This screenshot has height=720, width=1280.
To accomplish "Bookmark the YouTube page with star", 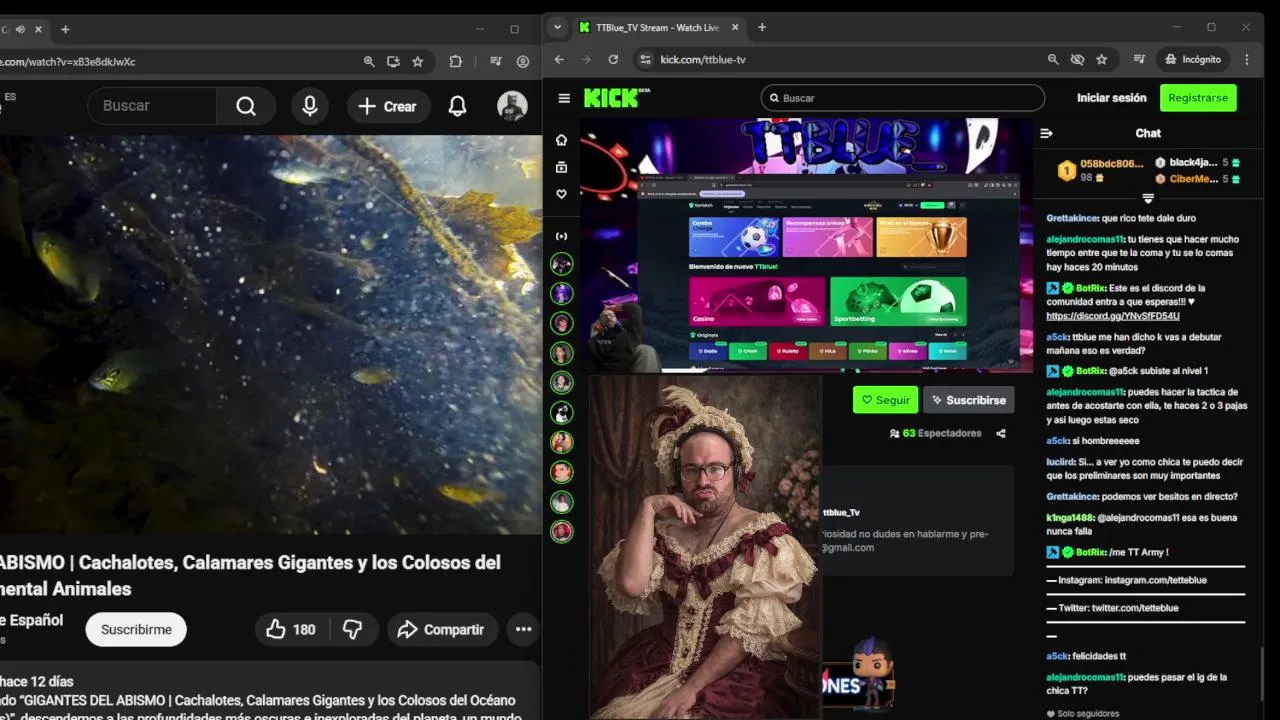I will coord(417,61).
